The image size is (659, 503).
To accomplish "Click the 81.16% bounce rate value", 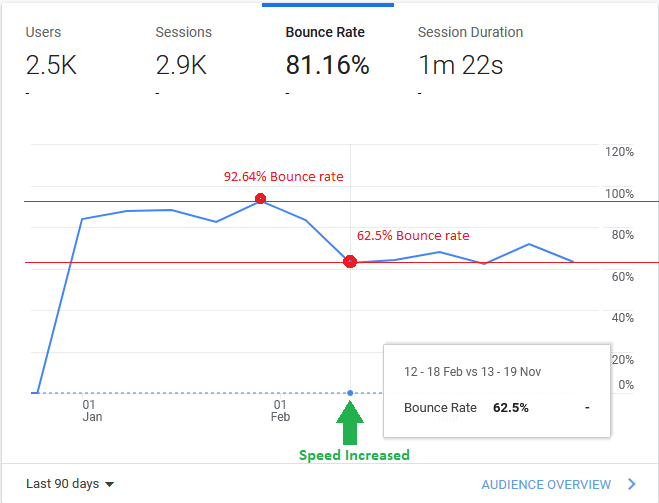I will click(x=327, y=67).
